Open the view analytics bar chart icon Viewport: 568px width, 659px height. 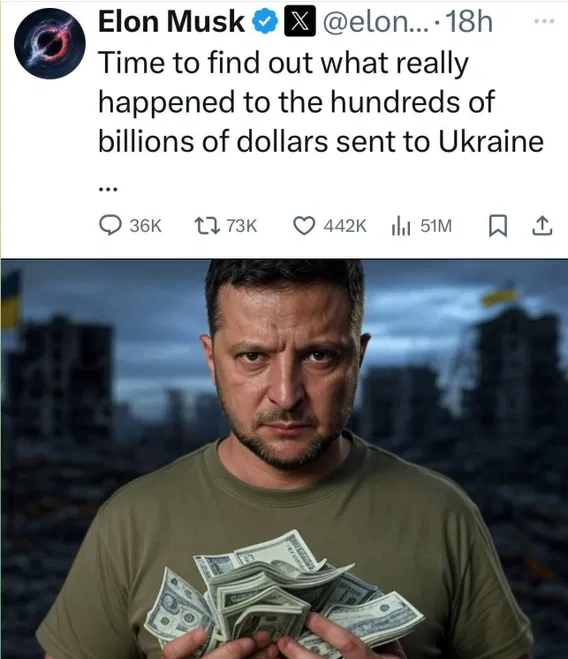[401, 226]
